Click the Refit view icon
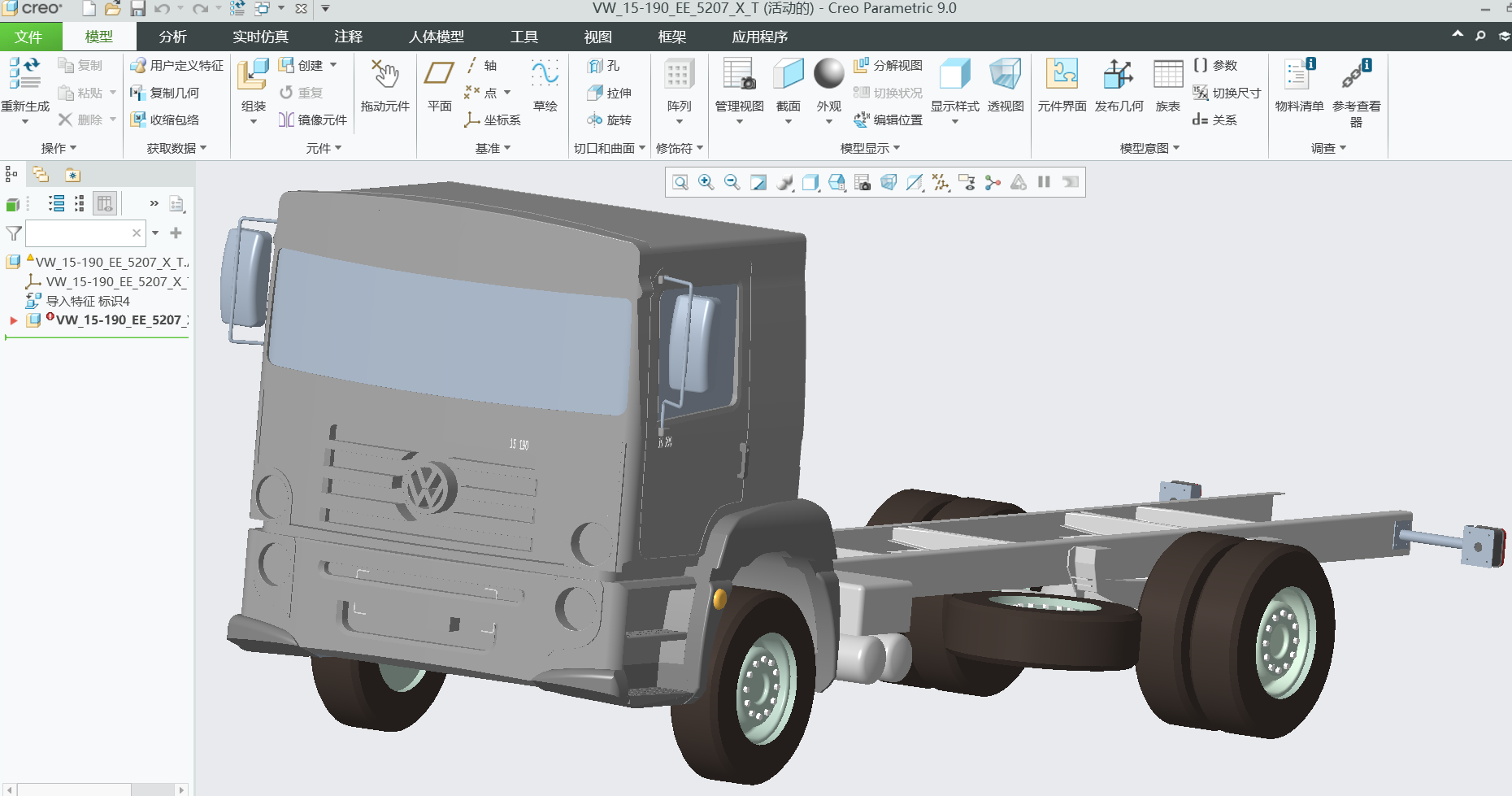 pyautogui.click(x=680, y=182)
